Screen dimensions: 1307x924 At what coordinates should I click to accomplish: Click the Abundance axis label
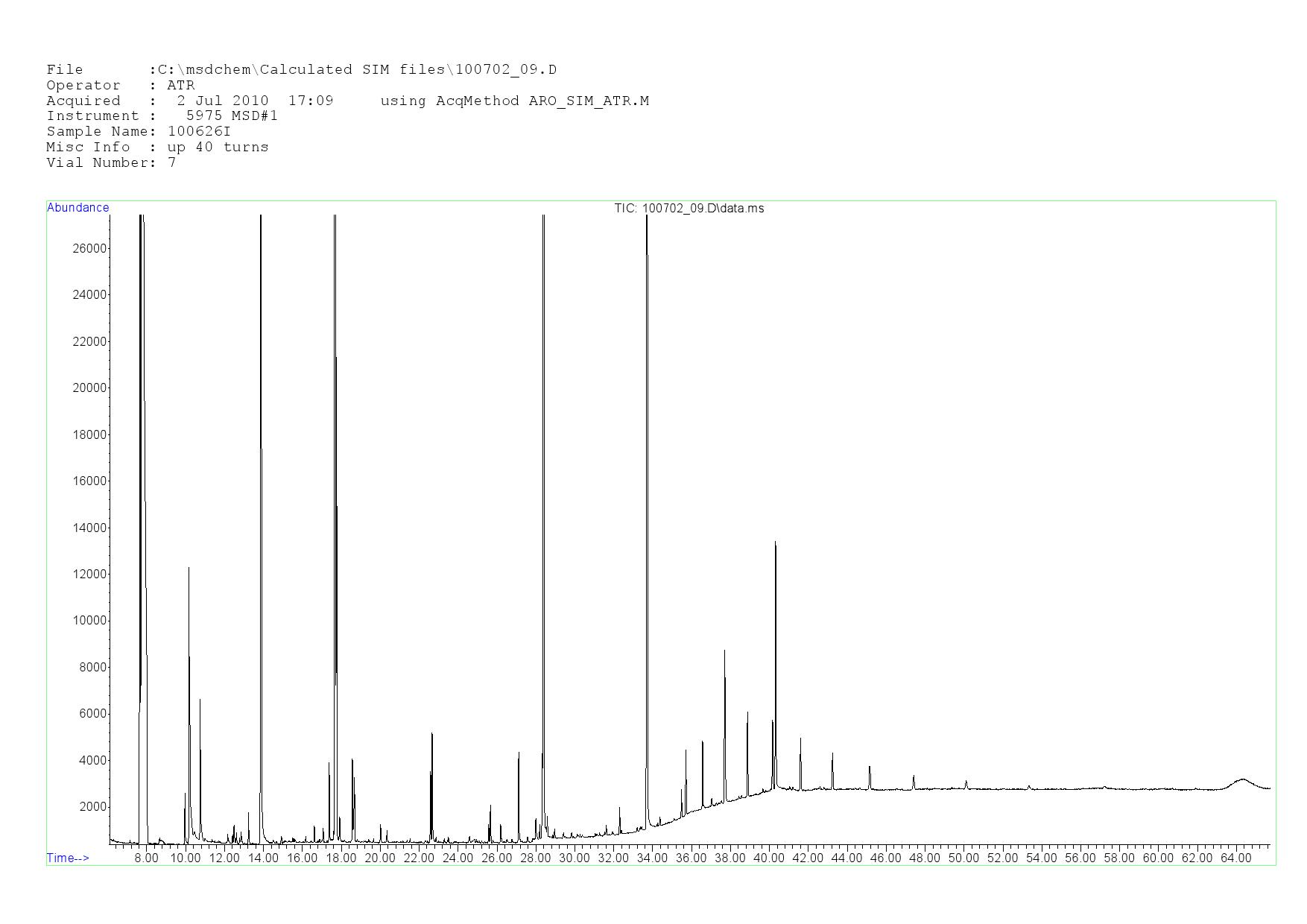point(77,208)
